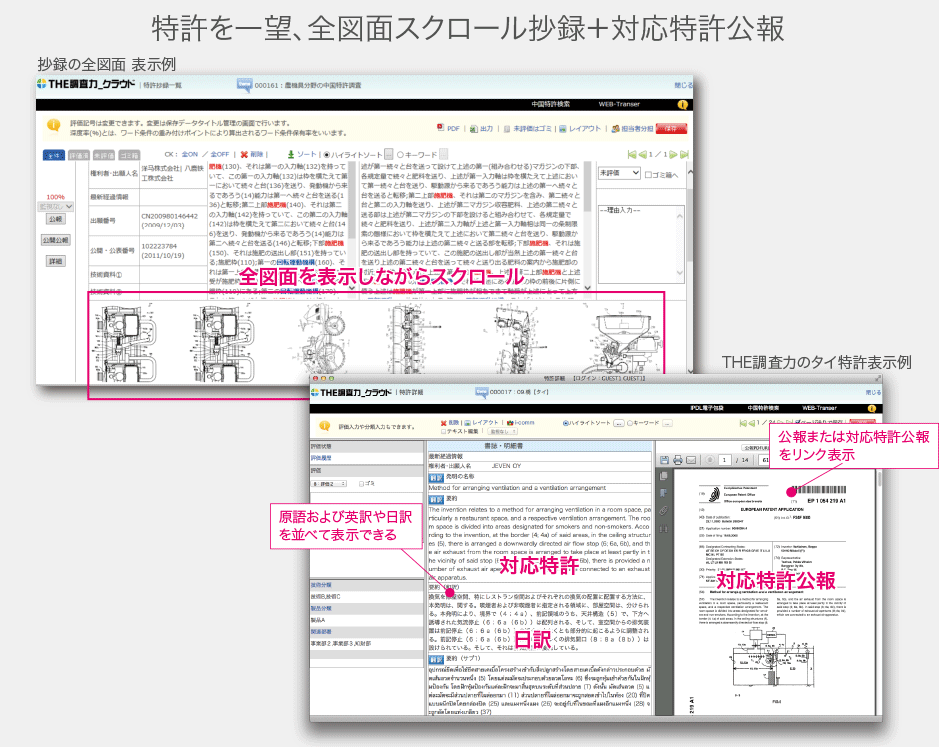The width and height of the screenshot is (940, 754).
Task: Click the PDF export icon in the abstract list window
Action: point(441,128)
